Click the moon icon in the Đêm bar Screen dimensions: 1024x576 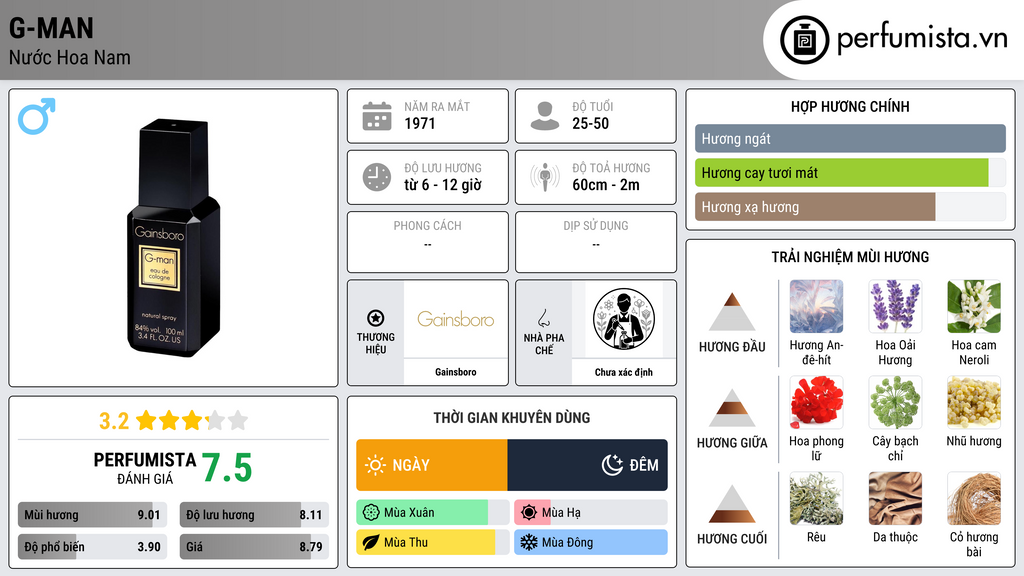(x=612, y=465)
